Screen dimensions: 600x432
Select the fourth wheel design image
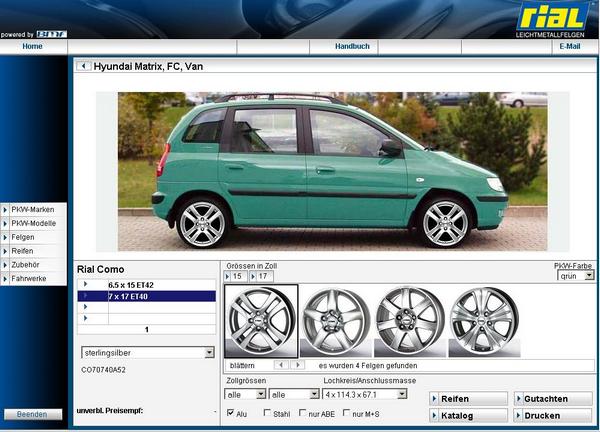click(484, 321)
